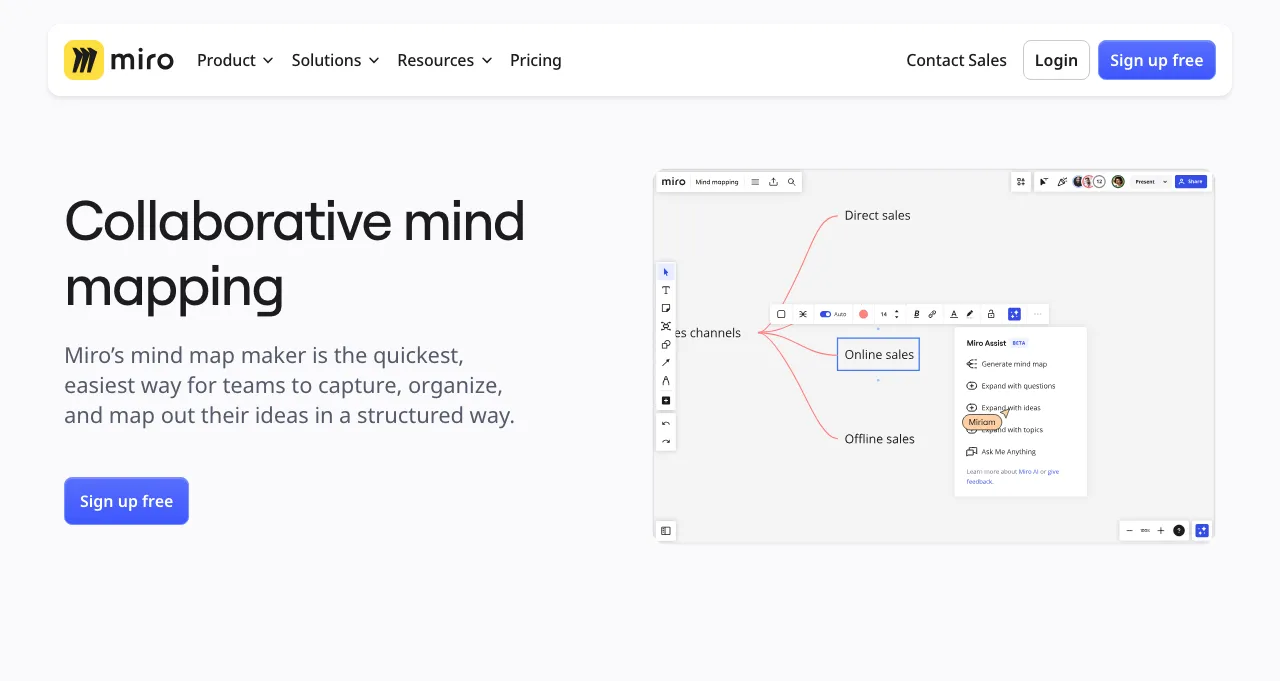Open the three-dots more options in the node toolbar
This screenshot has width=1280, height=681.
1037,314
